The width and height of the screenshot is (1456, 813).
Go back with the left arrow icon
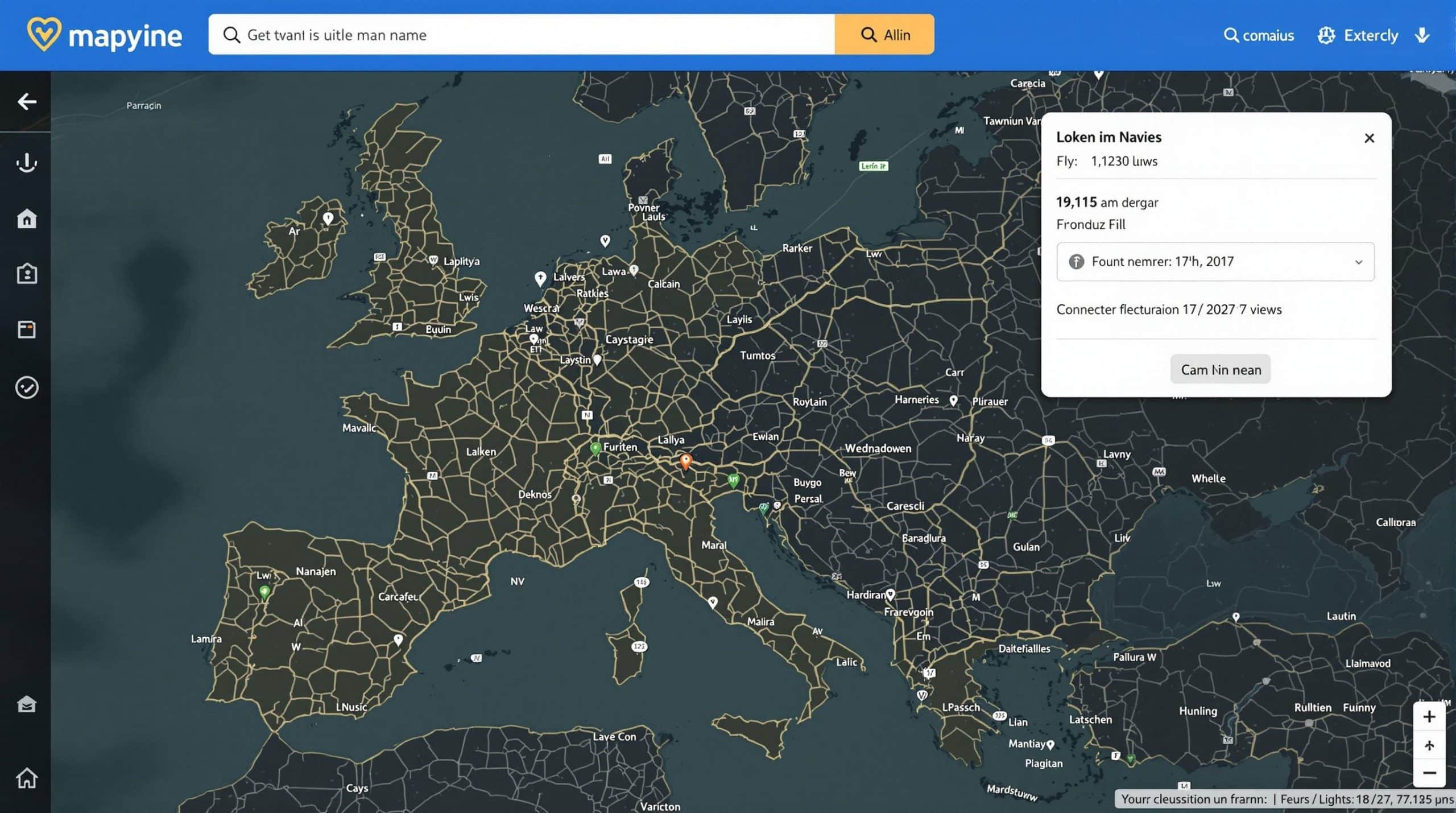[x=27, y=102]
